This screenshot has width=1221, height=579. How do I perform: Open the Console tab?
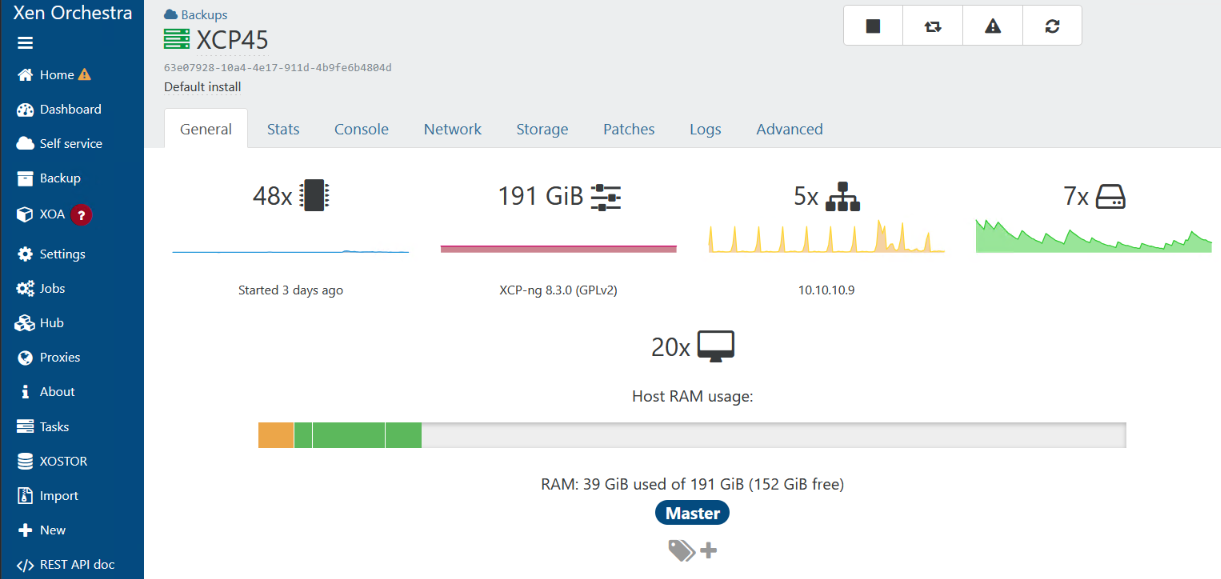click(x=361, y=129)
